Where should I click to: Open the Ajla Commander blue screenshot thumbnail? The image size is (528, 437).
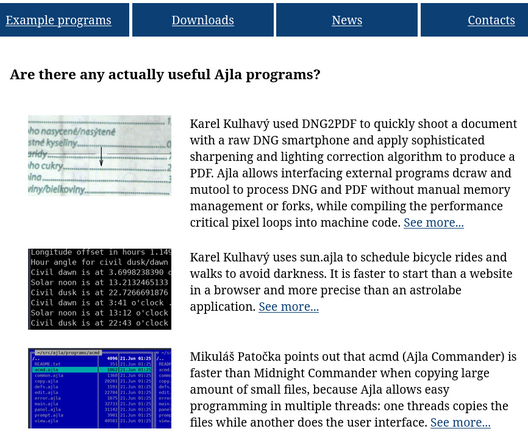(100, 388)
